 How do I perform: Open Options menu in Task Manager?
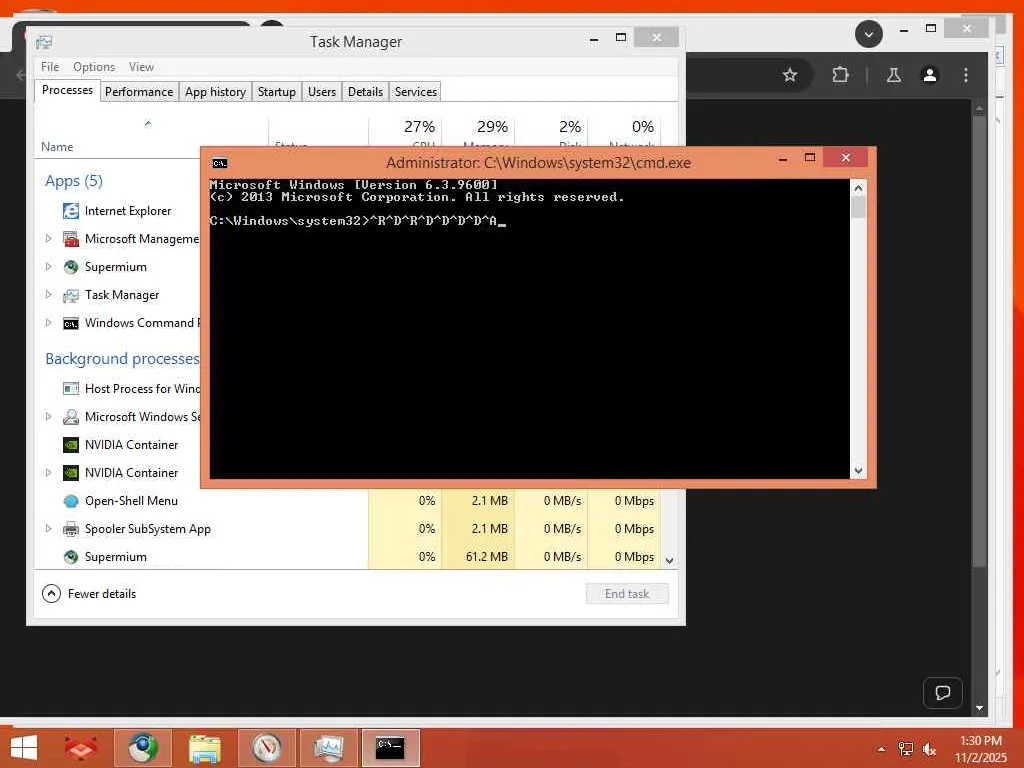[93, 67]
